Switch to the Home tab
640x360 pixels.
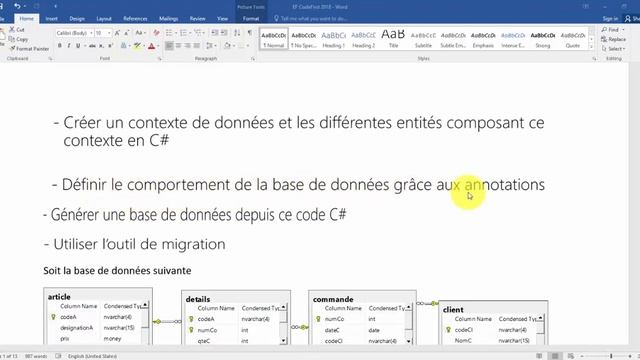27,18
